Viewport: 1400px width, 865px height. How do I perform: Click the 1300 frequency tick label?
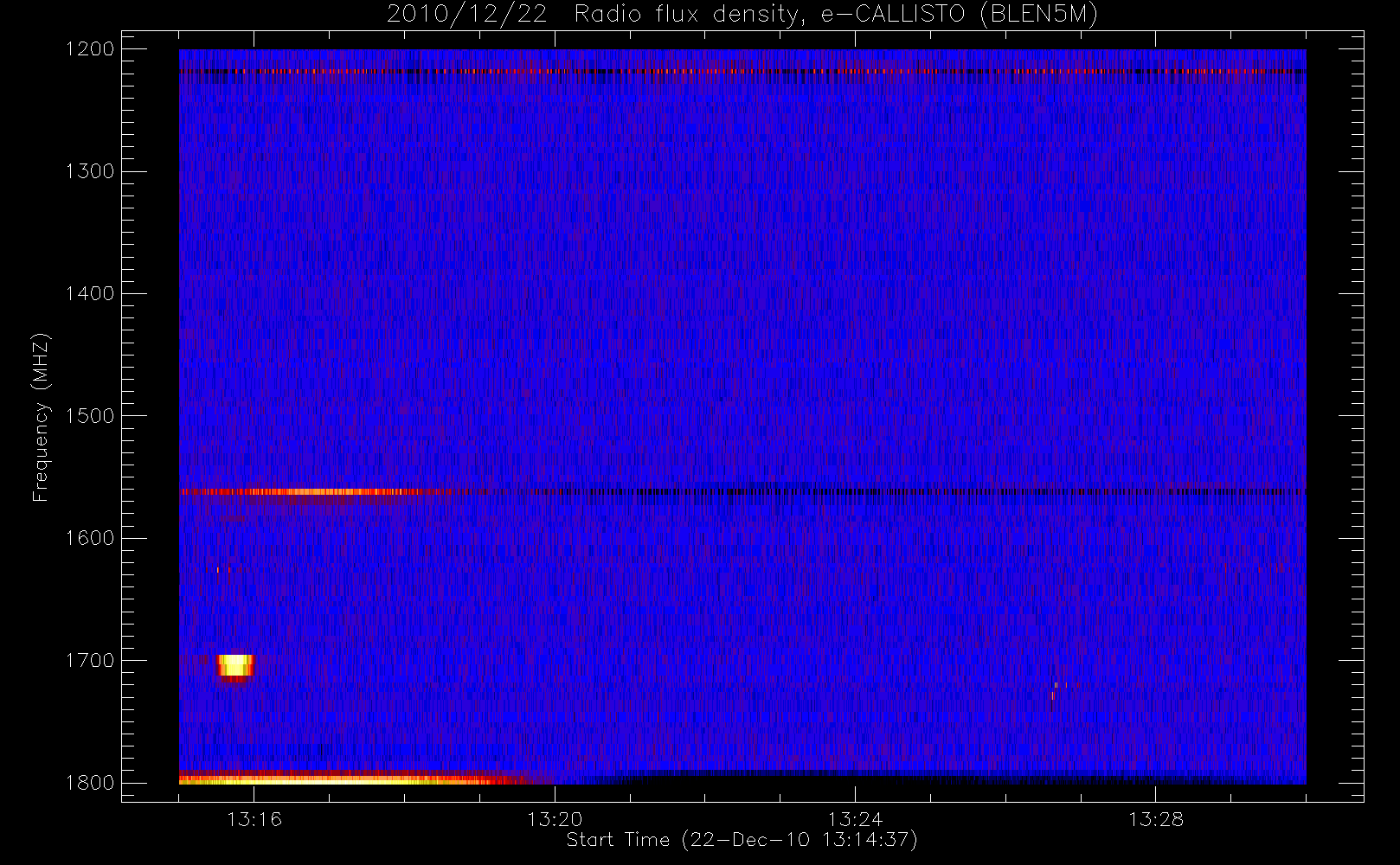pos(90,171)
